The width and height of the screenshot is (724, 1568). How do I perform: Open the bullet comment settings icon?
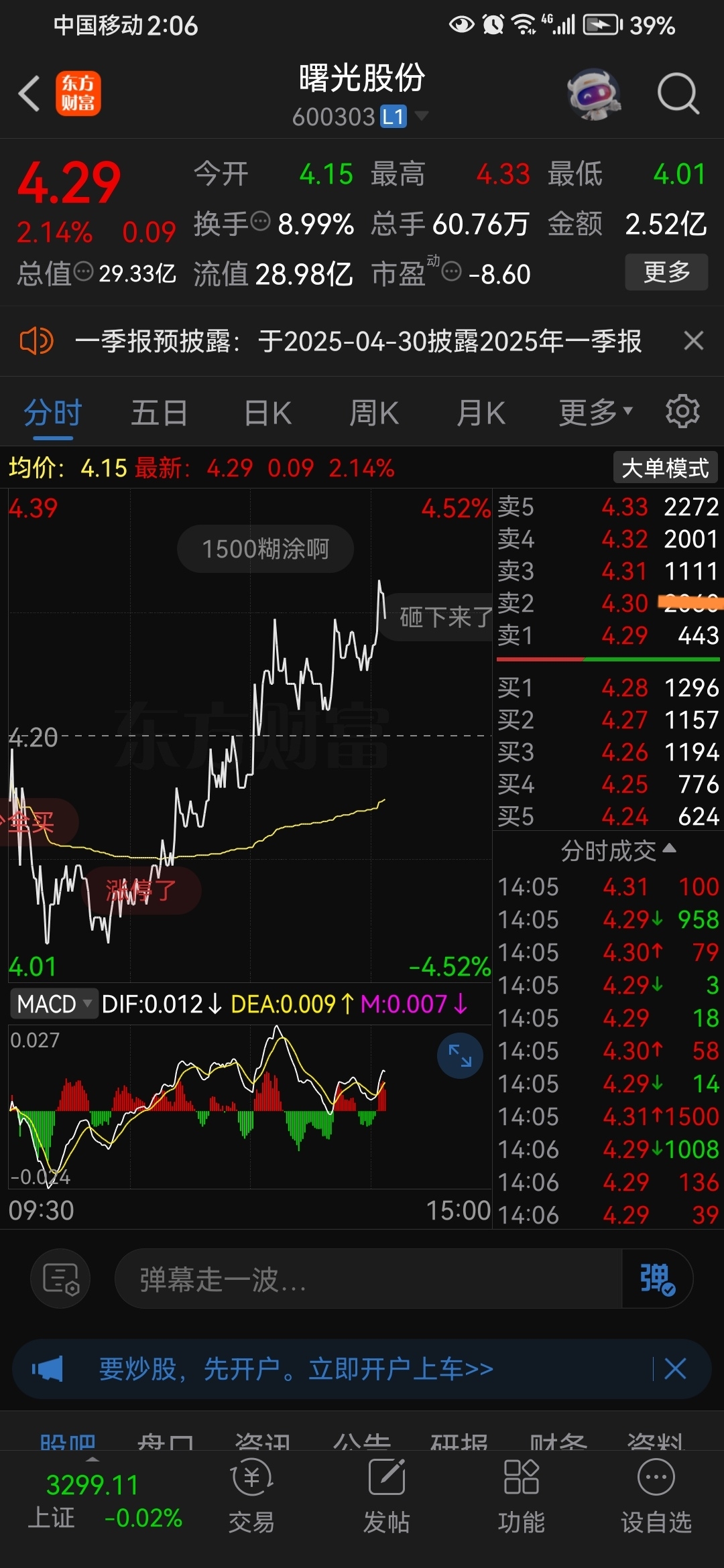click(x=60, y=1279)
